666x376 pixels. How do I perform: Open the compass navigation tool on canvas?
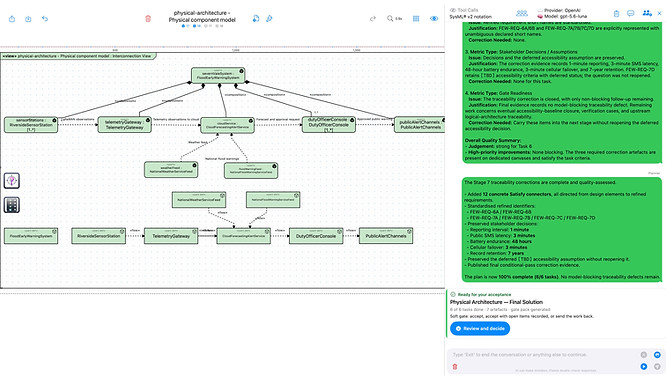point(12,181)
